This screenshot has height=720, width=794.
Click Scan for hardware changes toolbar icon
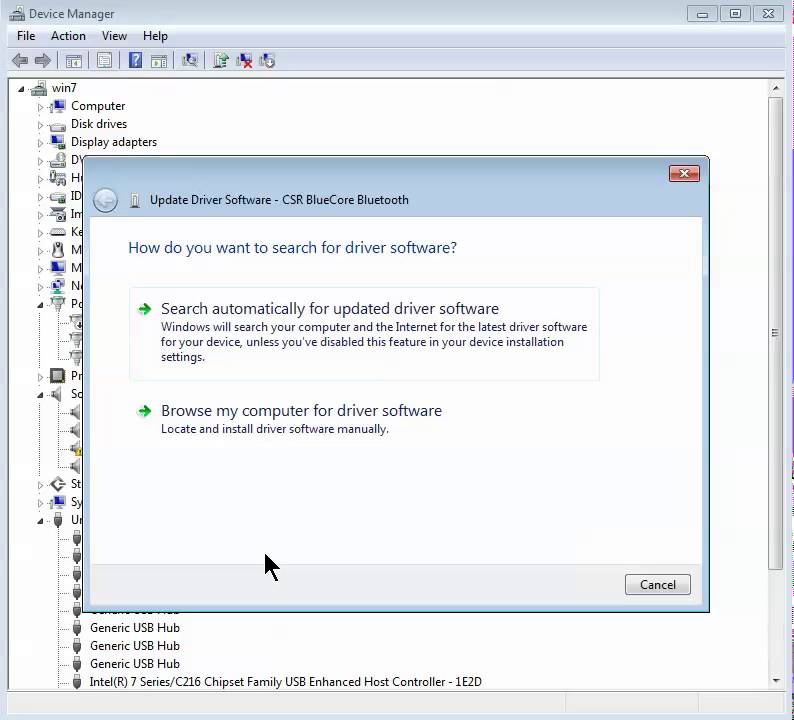190,61
